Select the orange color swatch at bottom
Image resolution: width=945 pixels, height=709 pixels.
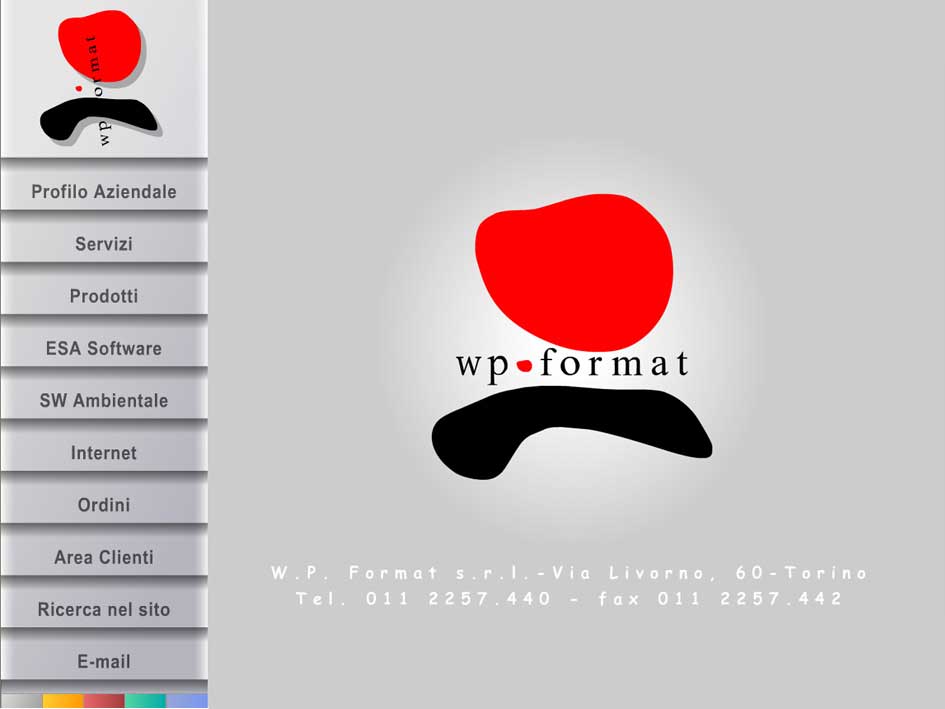point(63,701)
